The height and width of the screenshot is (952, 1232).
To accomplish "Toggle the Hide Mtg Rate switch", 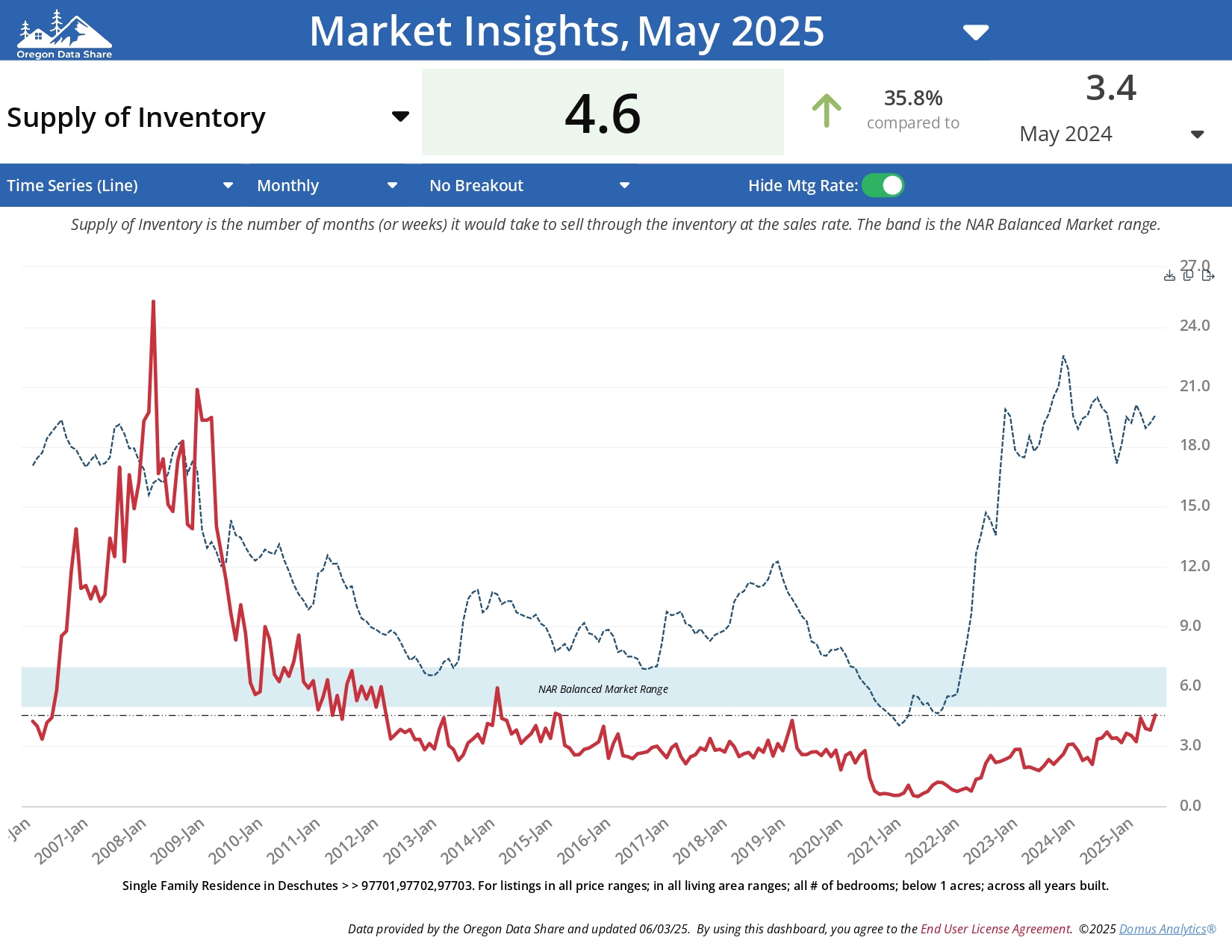I will pyautogui.click(x=883, y=186).
